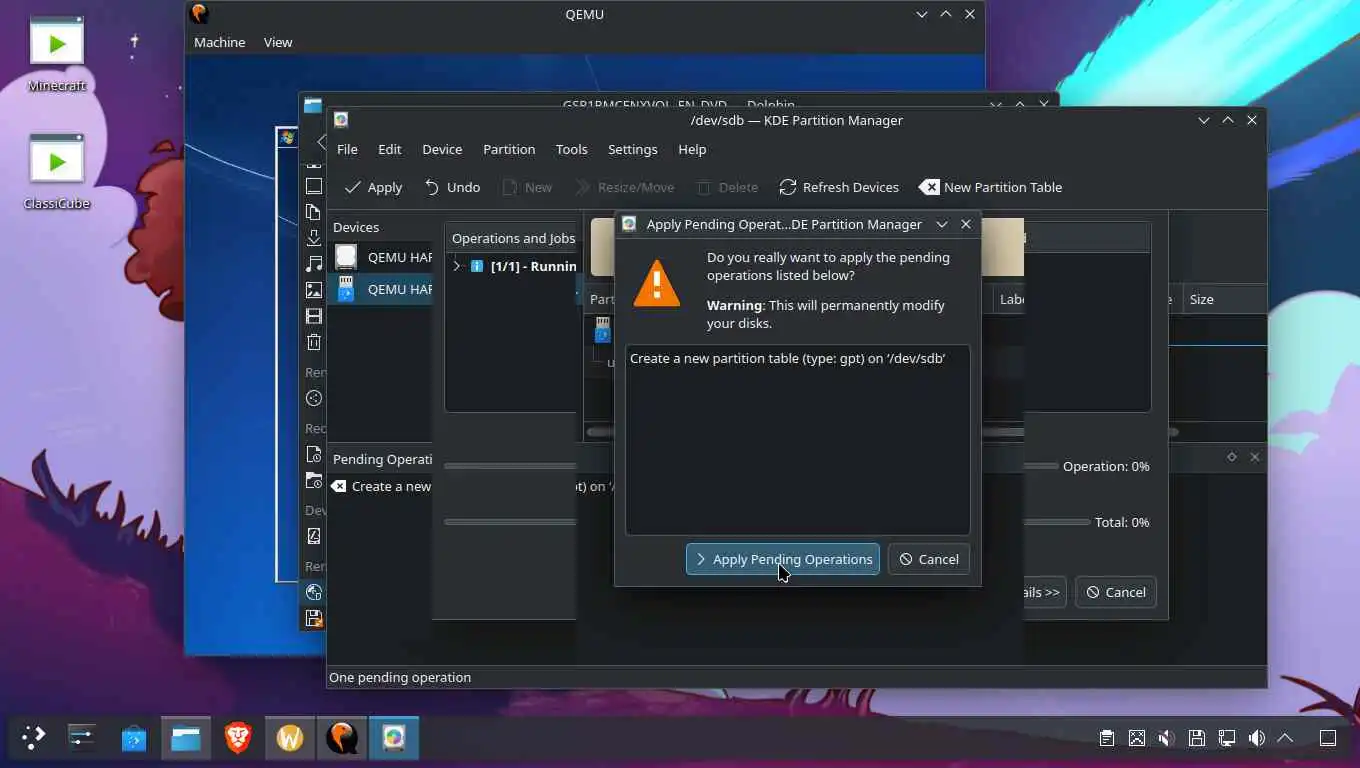The image size is (1360, 768).
Task: Open the Machine menu in QEMU window
Action: click(x=219, y=42)
